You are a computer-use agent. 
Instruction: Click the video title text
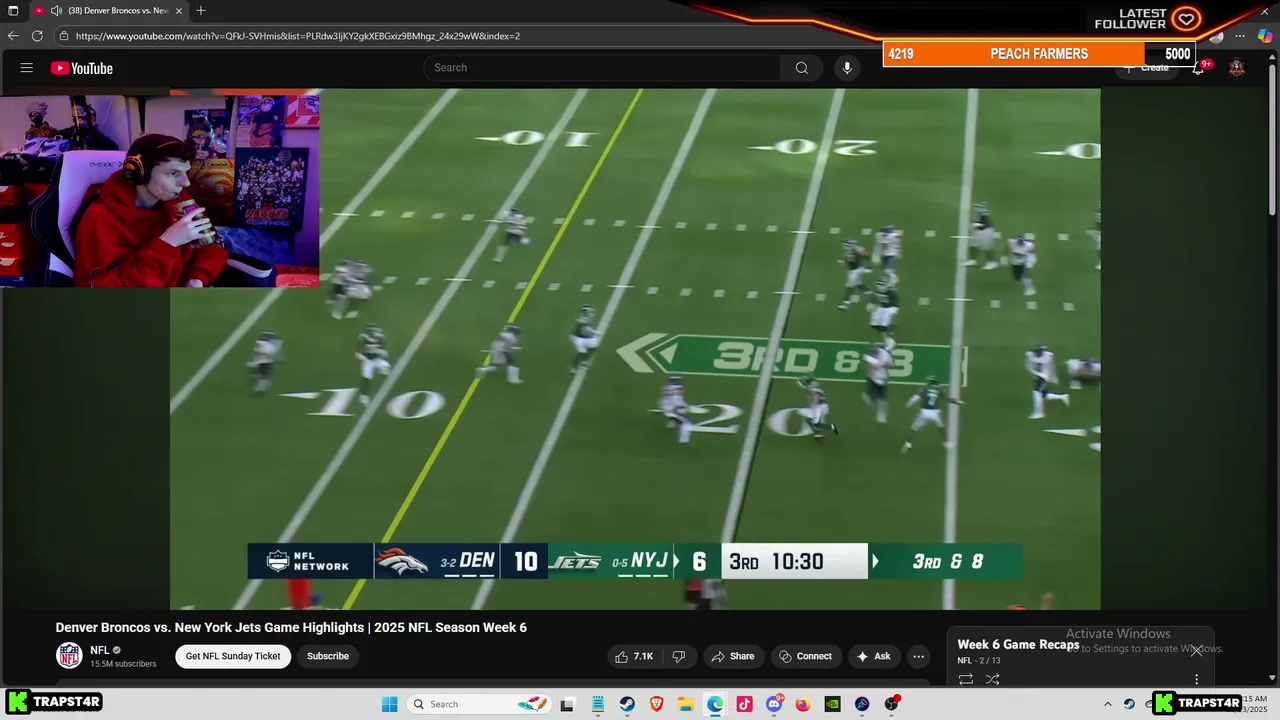click(291, 627)
